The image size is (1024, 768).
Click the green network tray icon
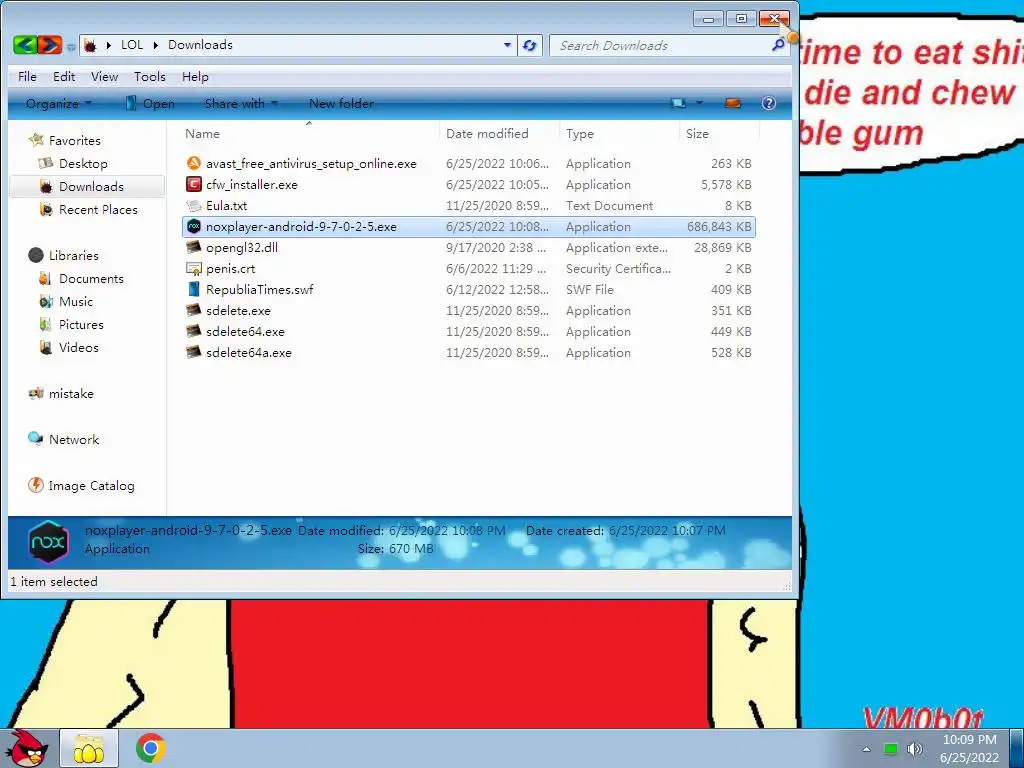coord(890,748)
